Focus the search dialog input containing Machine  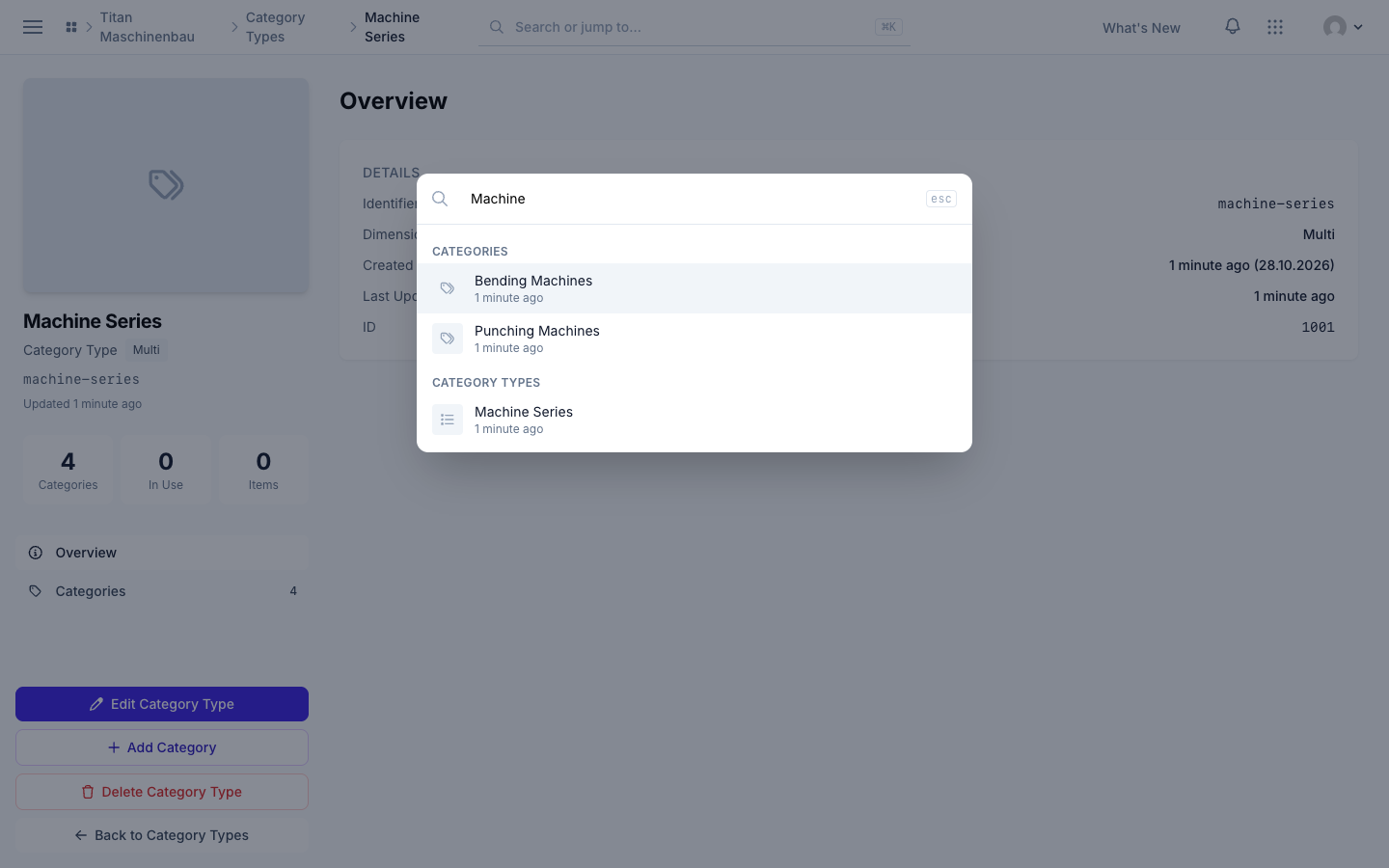click(x=691, y=199)
